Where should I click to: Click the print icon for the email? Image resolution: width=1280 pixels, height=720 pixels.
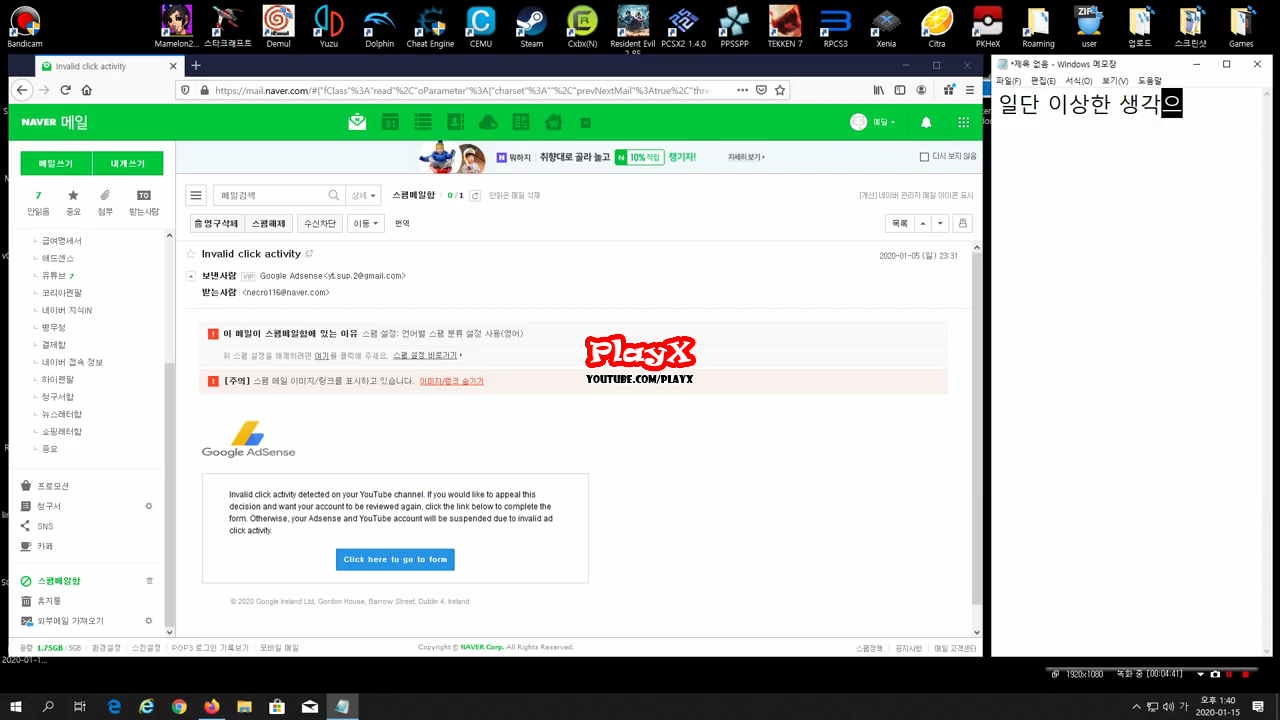coord(962,223)
